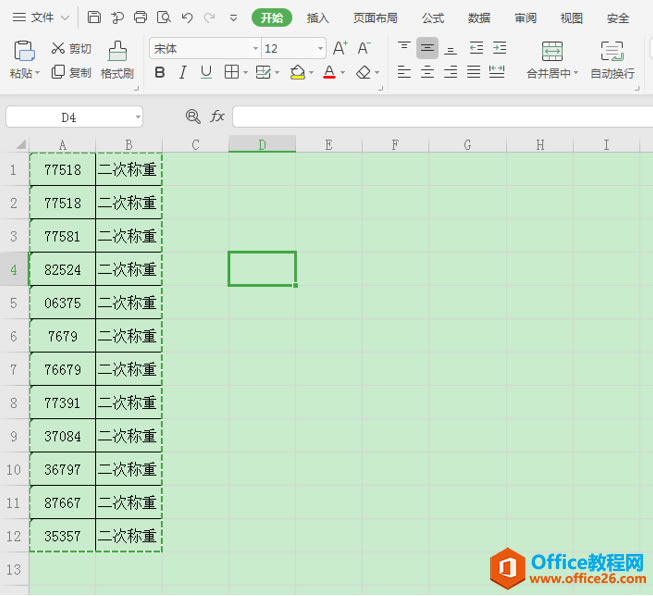Toggle 自动换行 wrap text
Screen dimensions: 653x596
coord(613,60)
